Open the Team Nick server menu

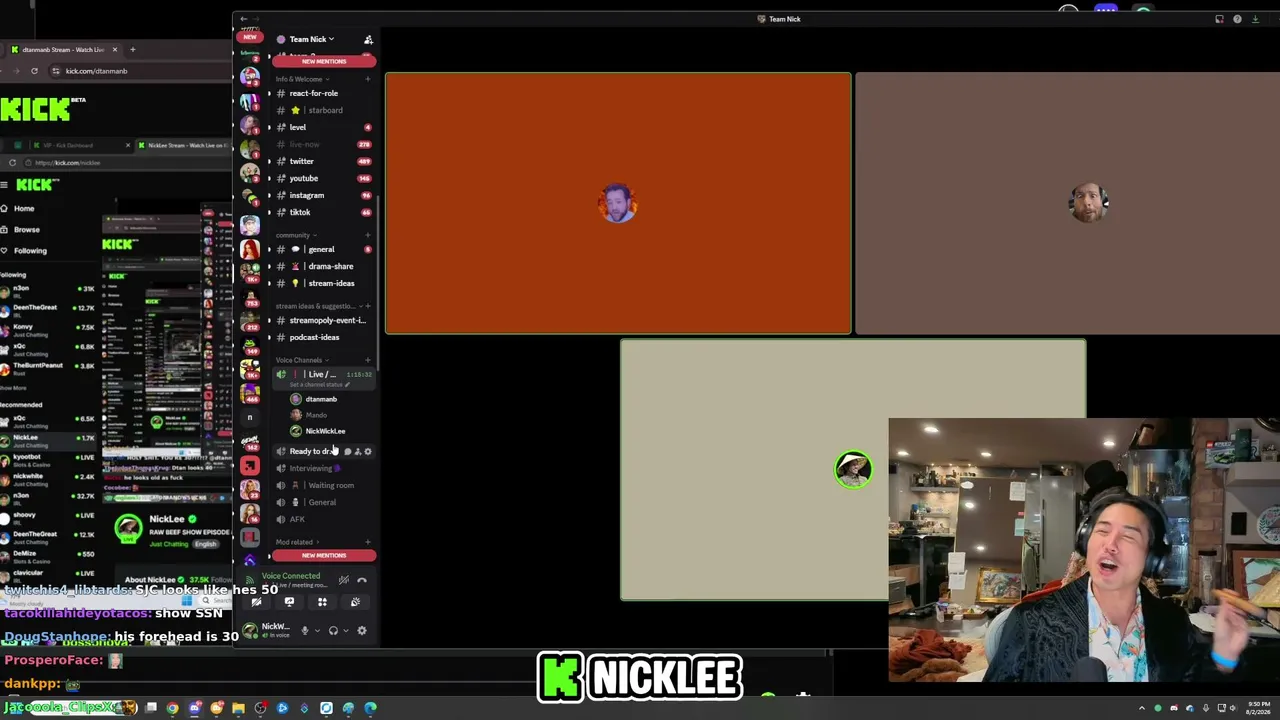[x=312, y=39]
